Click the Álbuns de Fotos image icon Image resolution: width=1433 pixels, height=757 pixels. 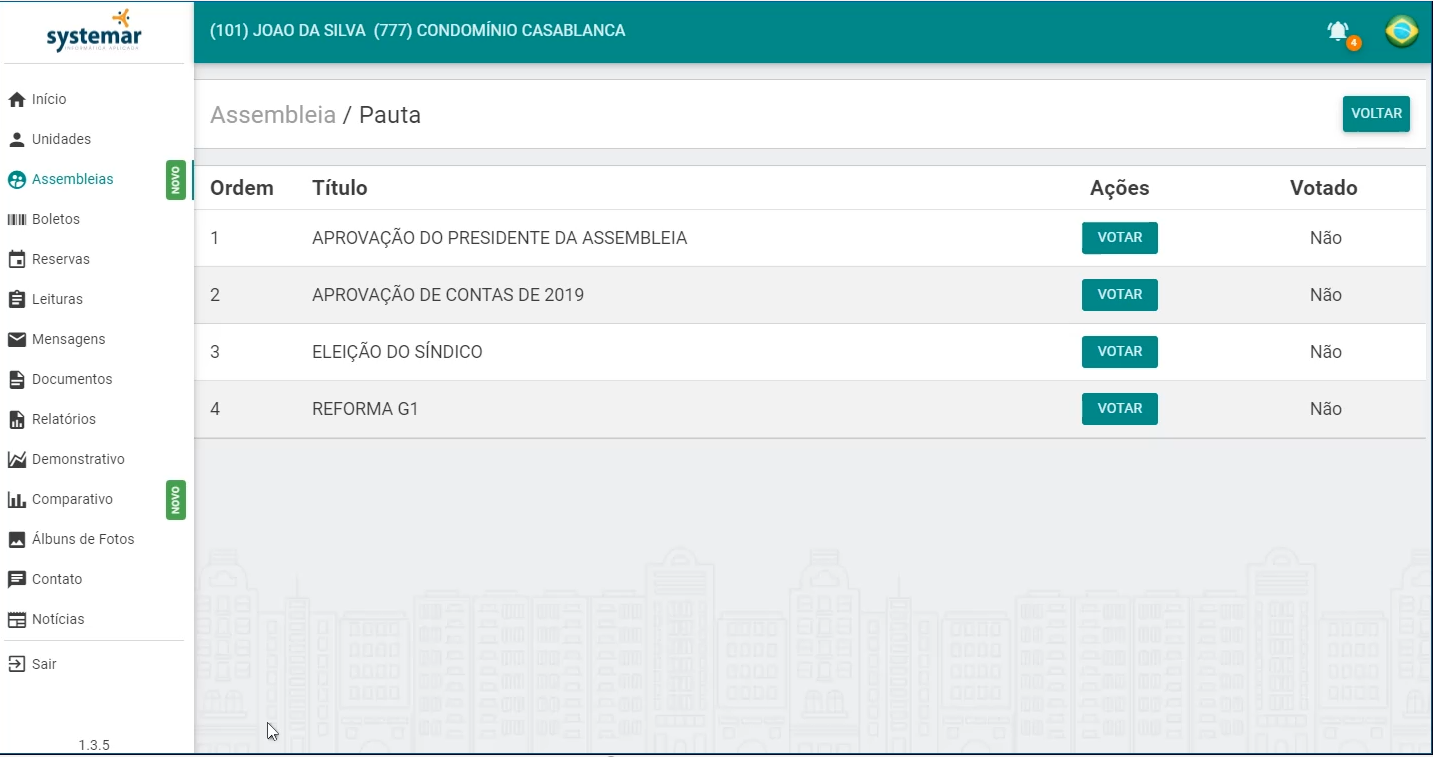(x=16, y=540)
